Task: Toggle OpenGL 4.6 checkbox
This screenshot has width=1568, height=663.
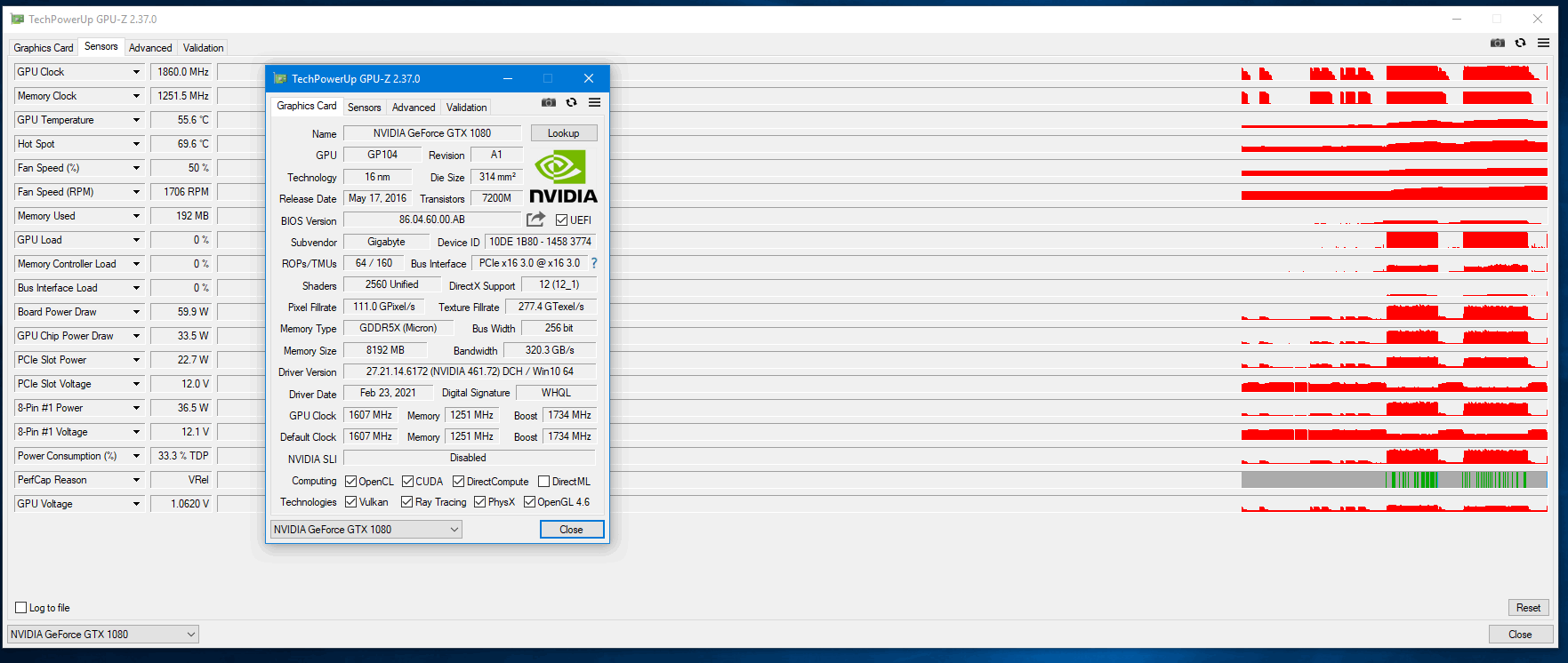Action: pyautogui.click(x=530, y=502)
